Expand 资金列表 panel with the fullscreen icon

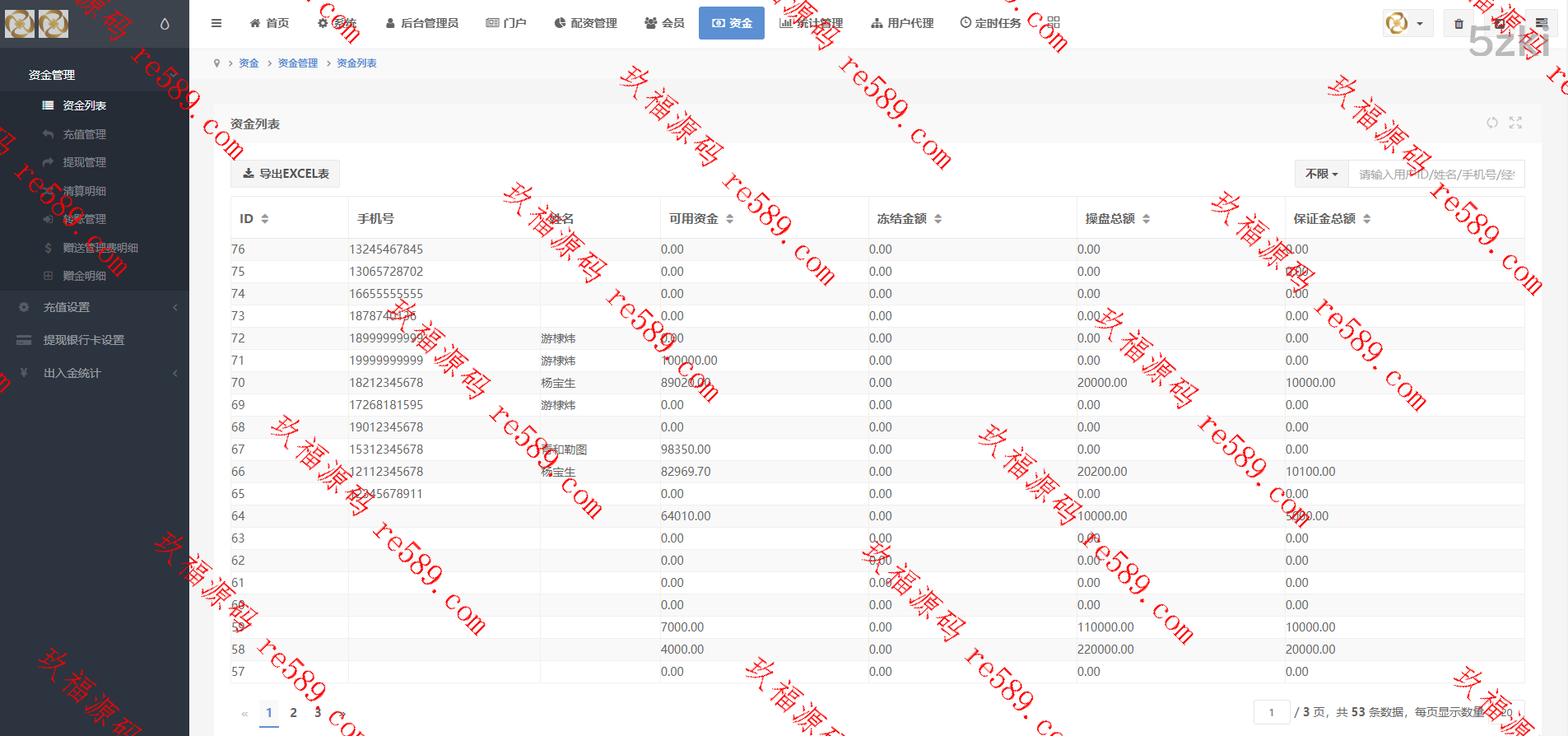coord(1515,123)
